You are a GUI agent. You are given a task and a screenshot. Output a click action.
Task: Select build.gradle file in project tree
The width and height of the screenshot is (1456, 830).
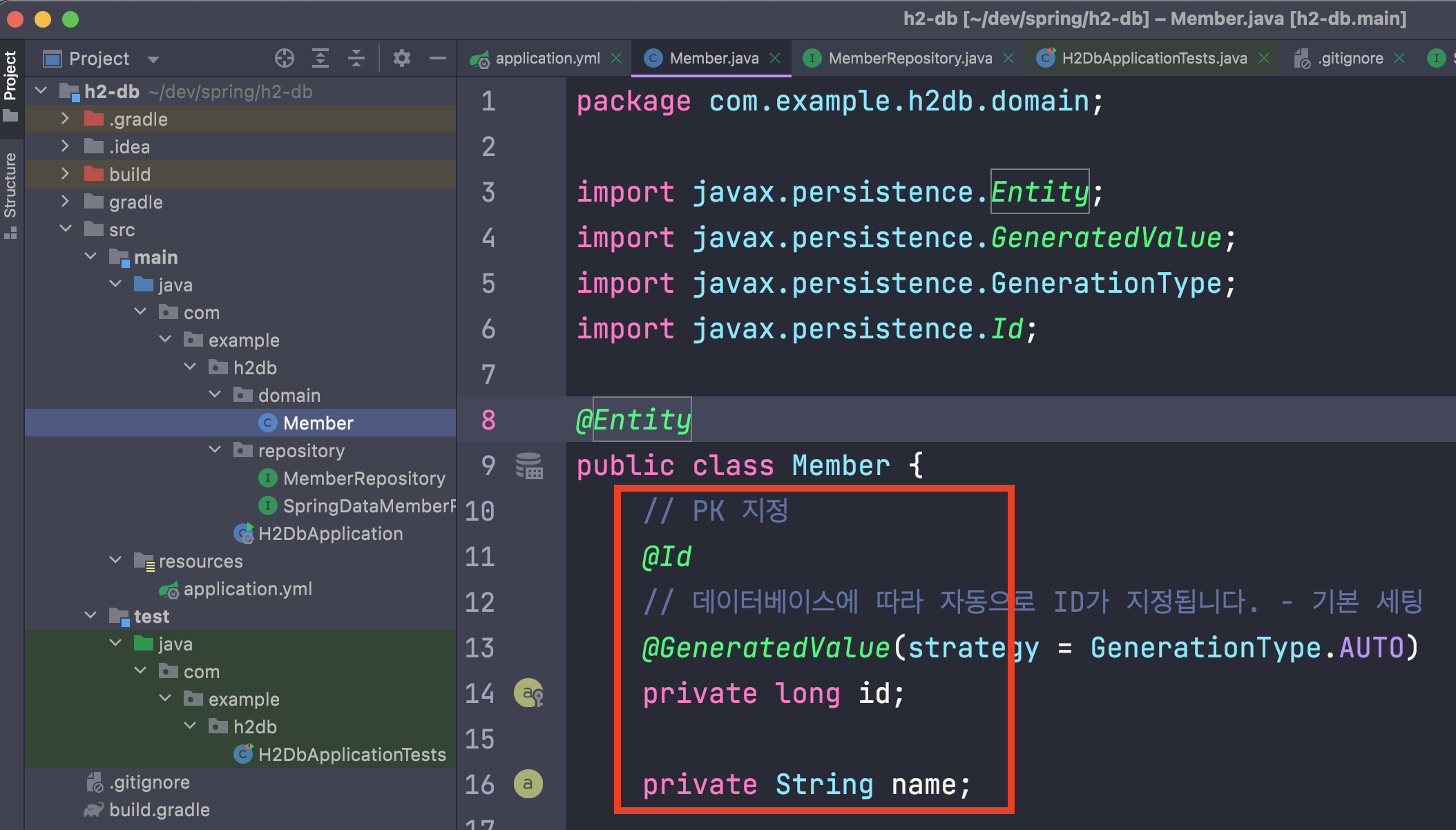[240, 809]
